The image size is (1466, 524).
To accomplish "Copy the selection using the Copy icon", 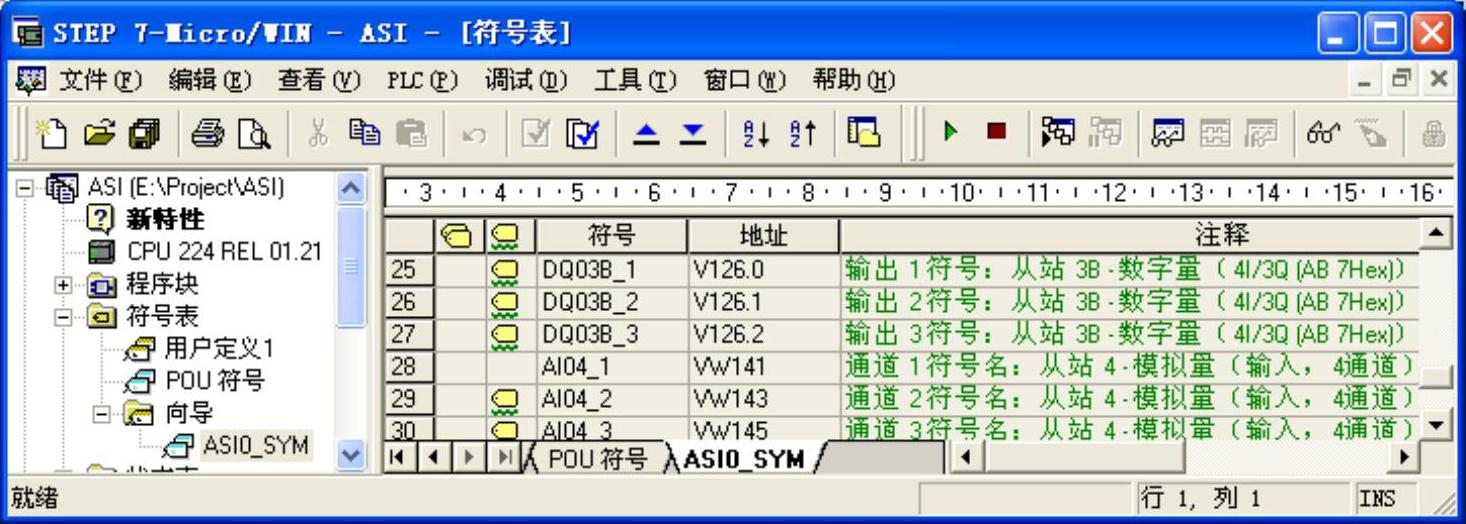I will click(364, 132).
